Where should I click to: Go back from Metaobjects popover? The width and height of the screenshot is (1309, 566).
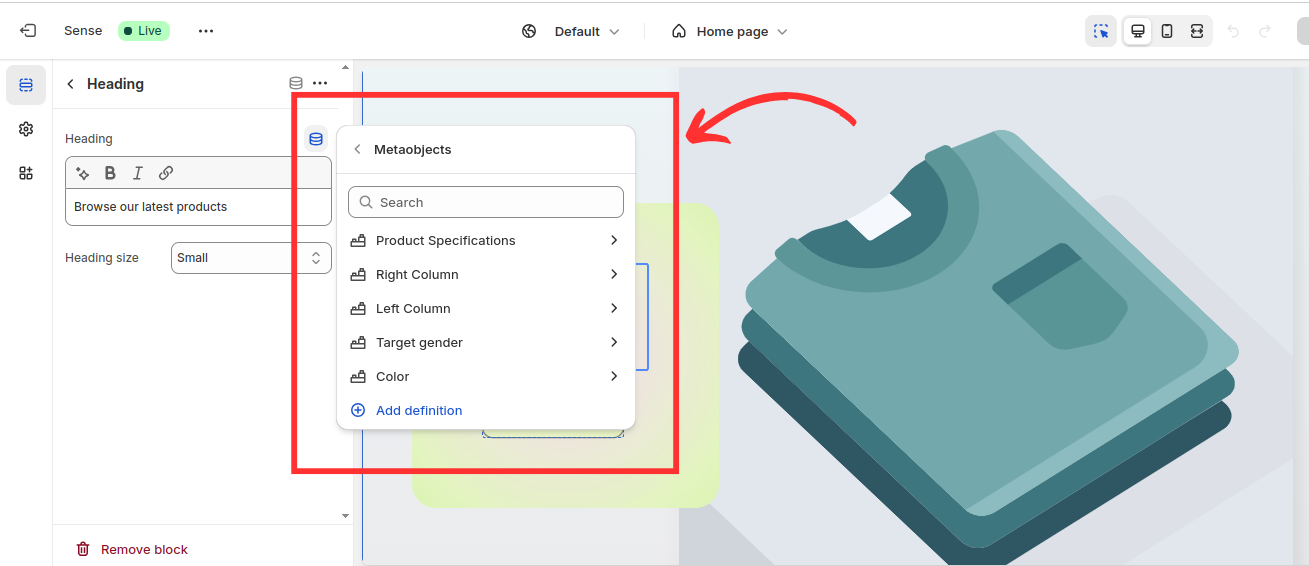point(357,149)
